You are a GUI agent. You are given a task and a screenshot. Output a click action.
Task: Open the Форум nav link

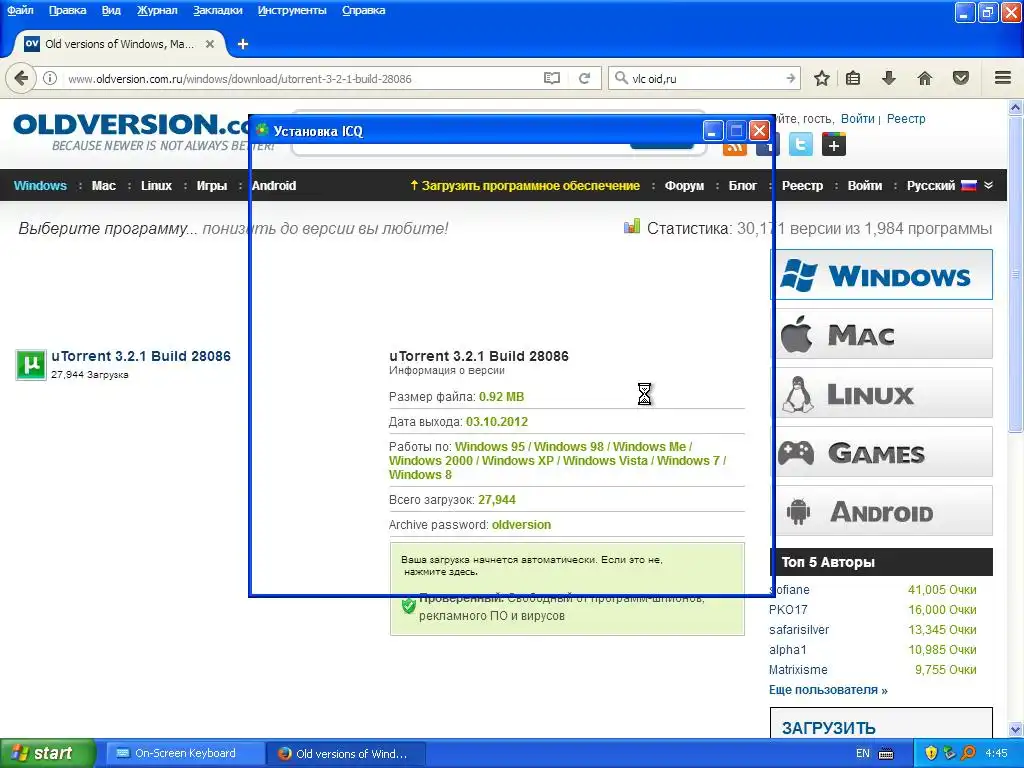pos(684,185)
